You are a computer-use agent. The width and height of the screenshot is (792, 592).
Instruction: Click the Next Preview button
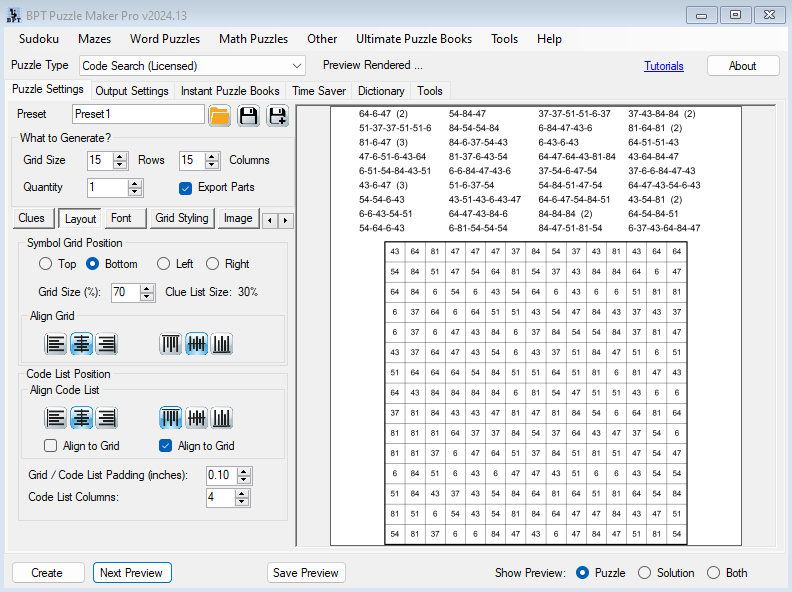point(132,573)
